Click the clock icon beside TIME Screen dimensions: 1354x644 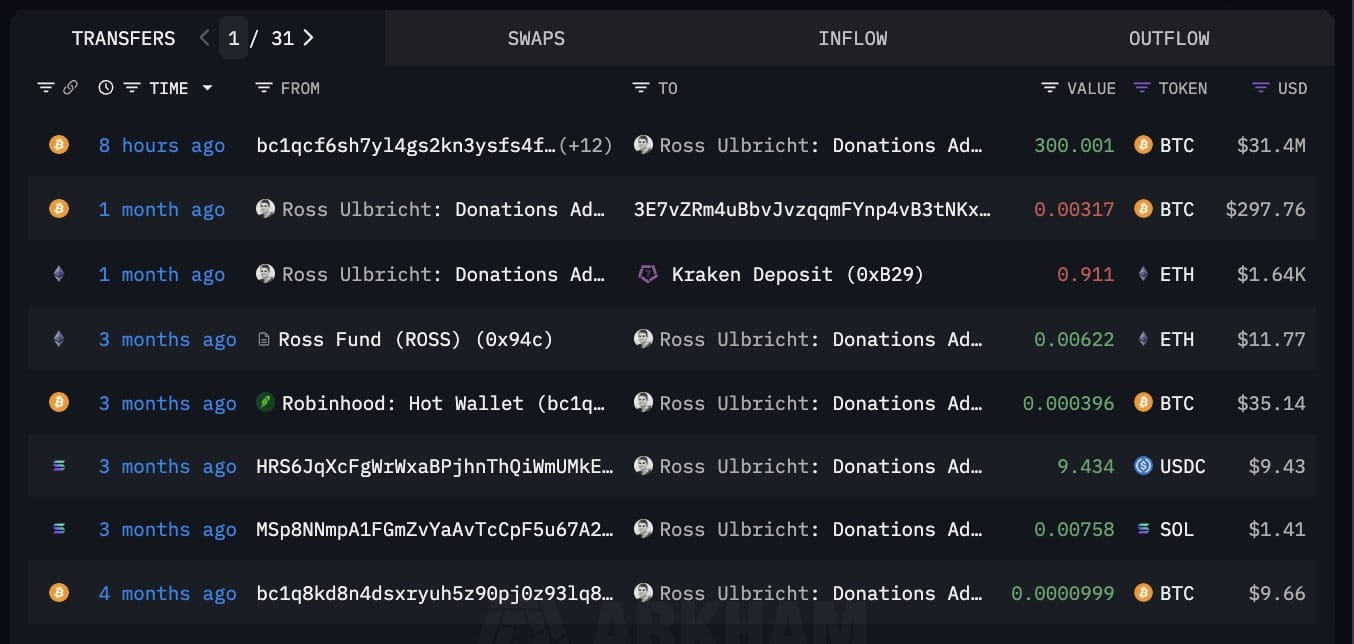click(106, 88)
